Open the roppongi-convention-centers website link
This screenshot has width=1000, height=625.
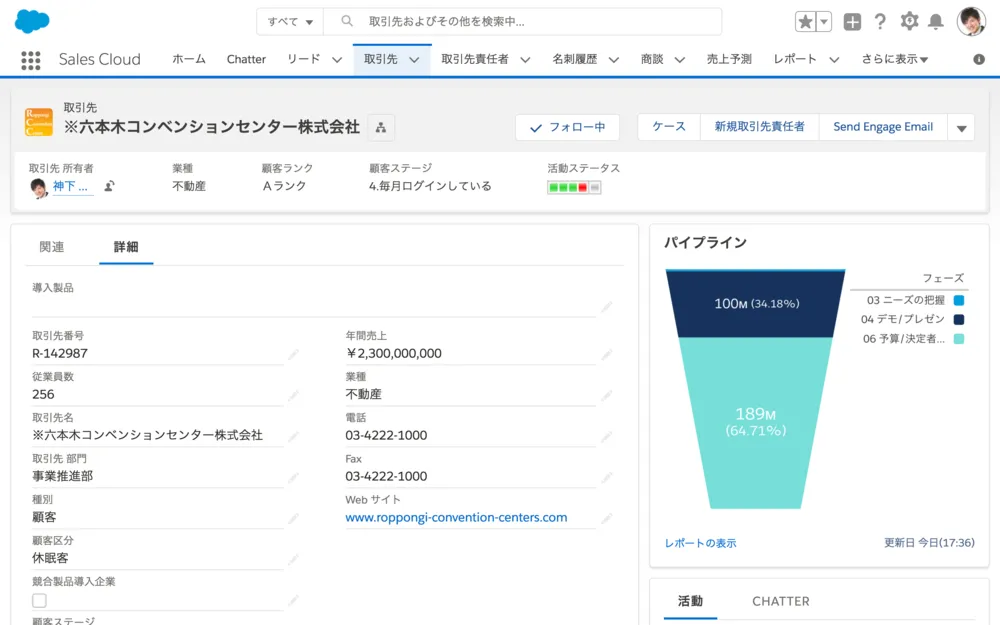456,518
